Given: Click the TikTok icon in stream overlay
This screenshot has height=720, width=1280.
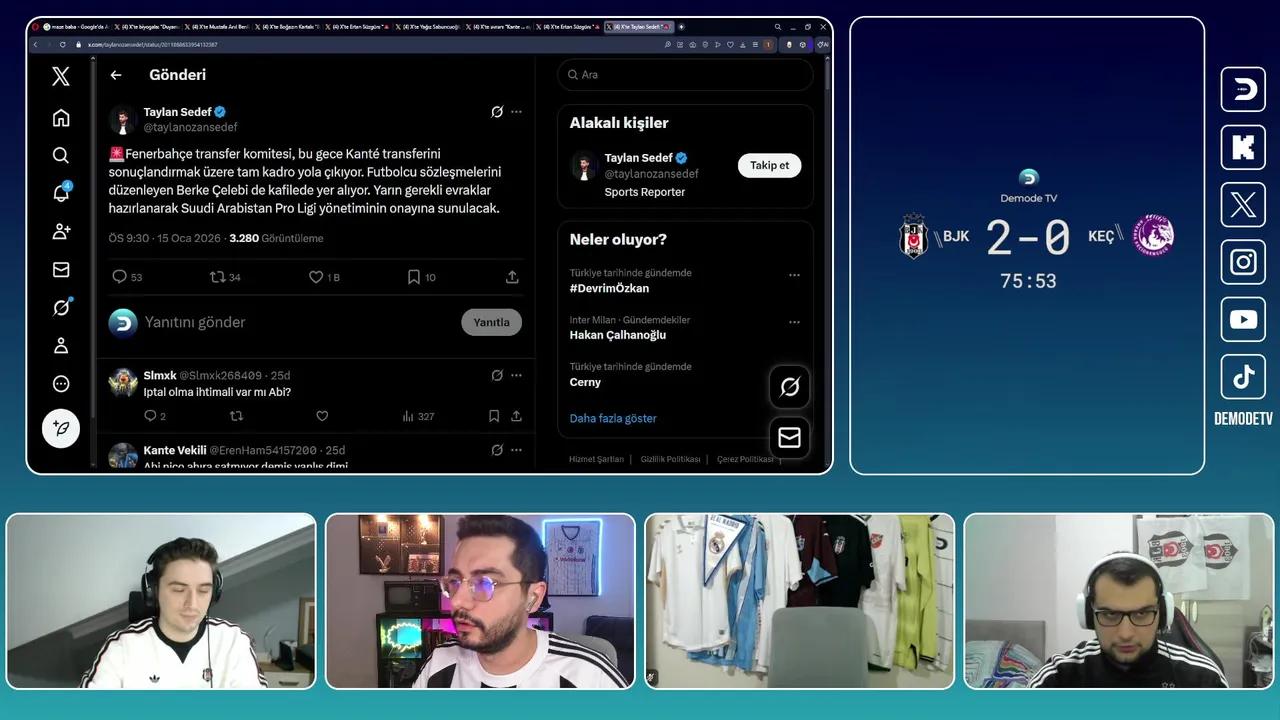Looking at the screenshot, I should (1243, 377).
